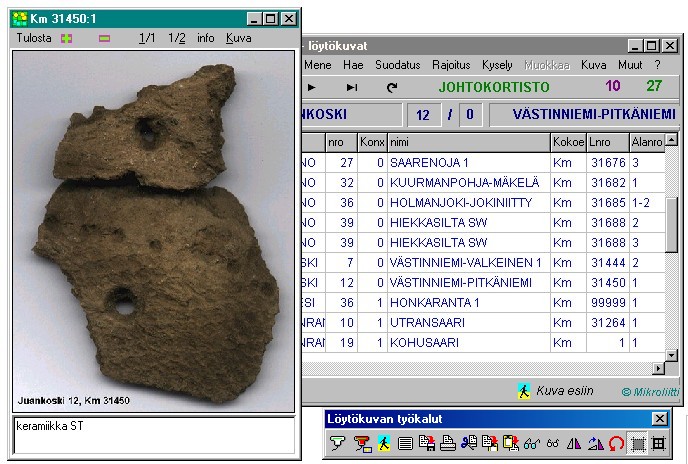Select the 1/2 scale option
Image resolution: width=688 pixels, height=464 pixels.
[177, 38]
